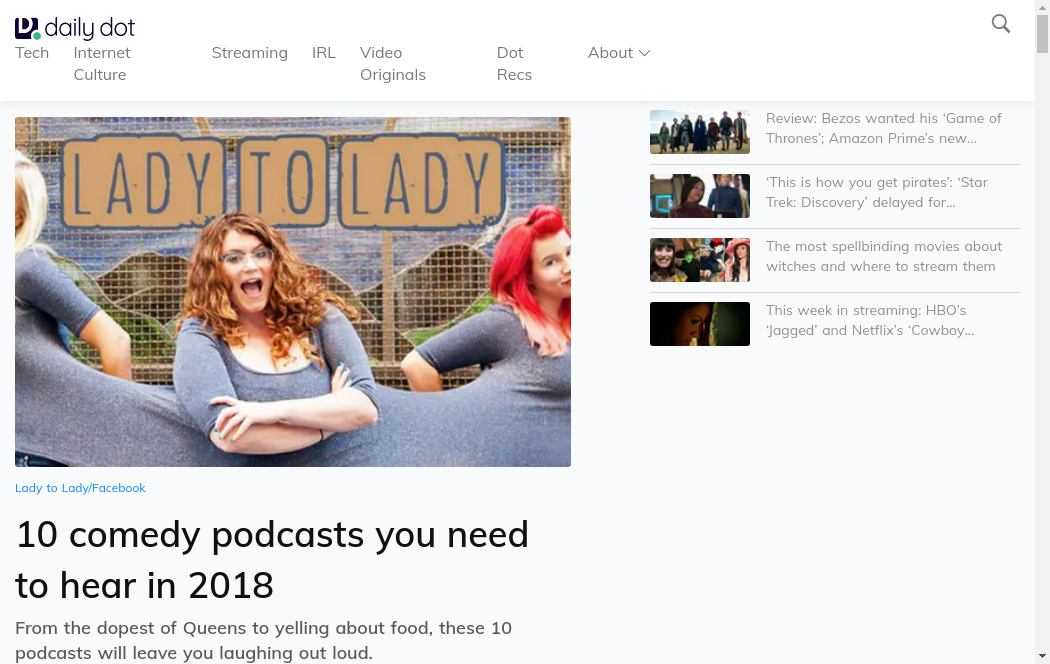Navigate to Video Originals
1050x664 pixels.
(x=392, y=63)
